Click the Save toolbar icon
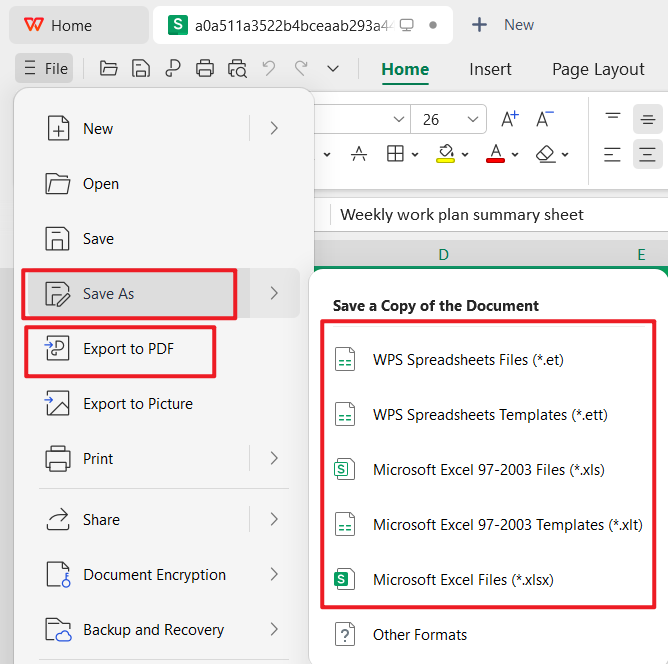Screen dimensions: 668x664 [141, 68]
